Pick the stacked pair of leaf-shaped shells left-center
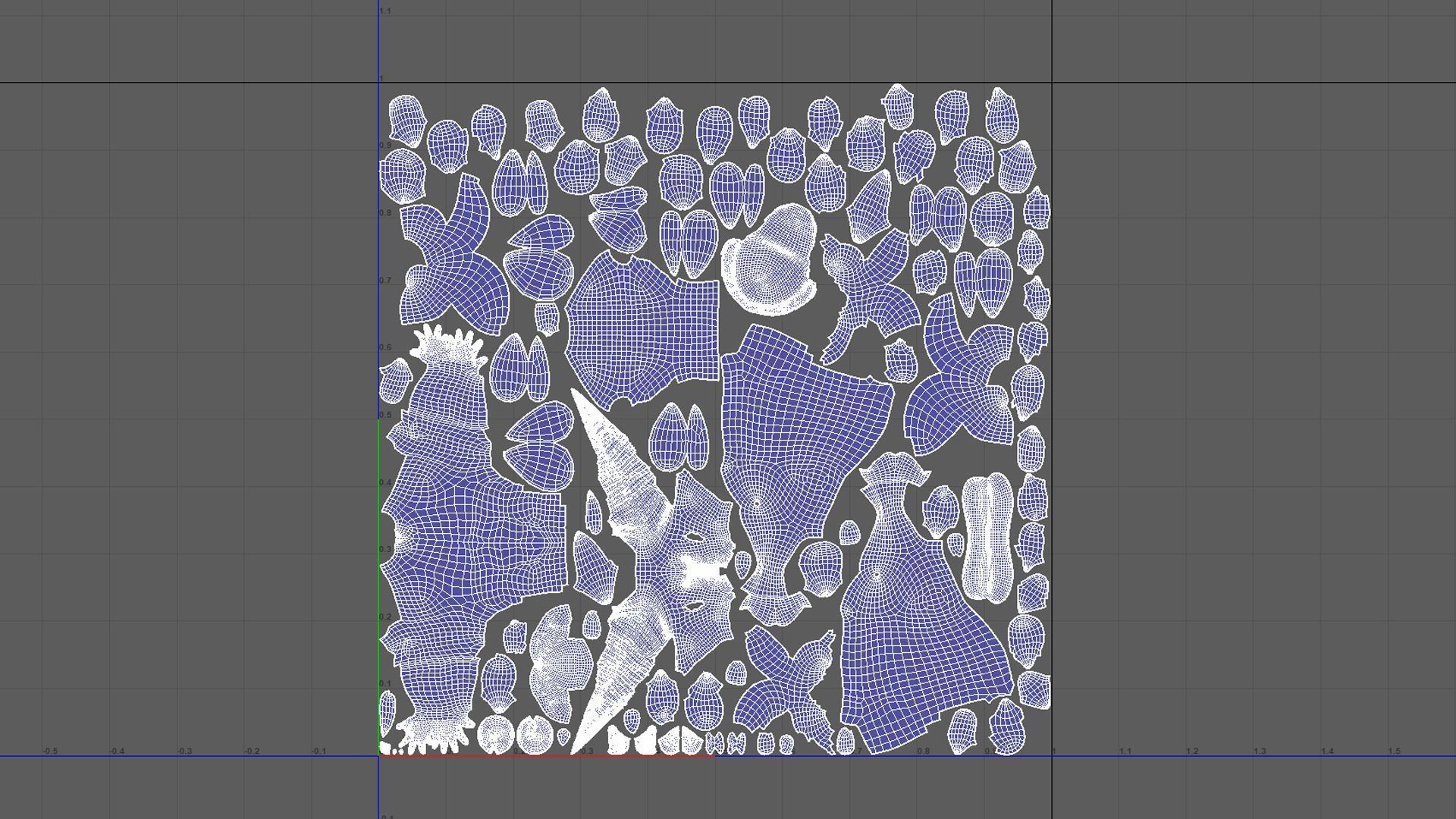 pyautogui.click(x=540, y=444)
